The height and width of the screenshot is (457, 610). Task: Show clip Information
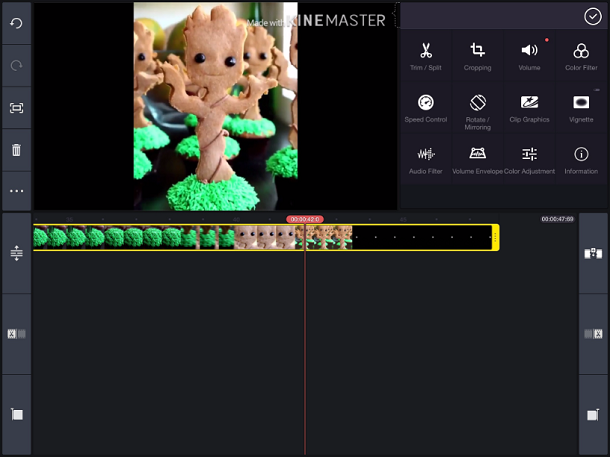point(581,160)
